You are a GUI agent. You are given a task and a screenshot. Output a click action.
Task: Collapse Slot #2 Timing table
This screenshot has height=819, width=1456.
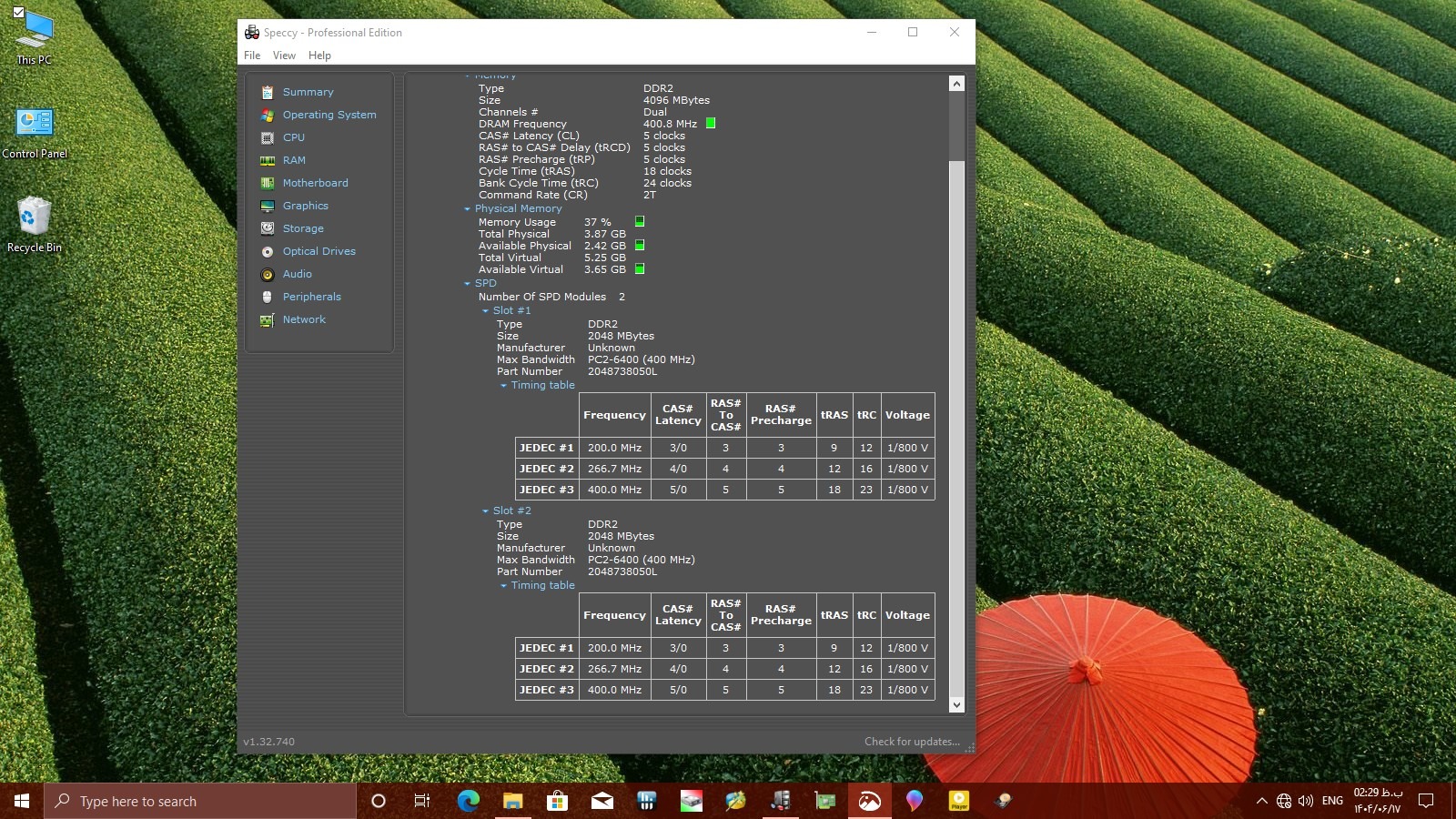point(503,586)
